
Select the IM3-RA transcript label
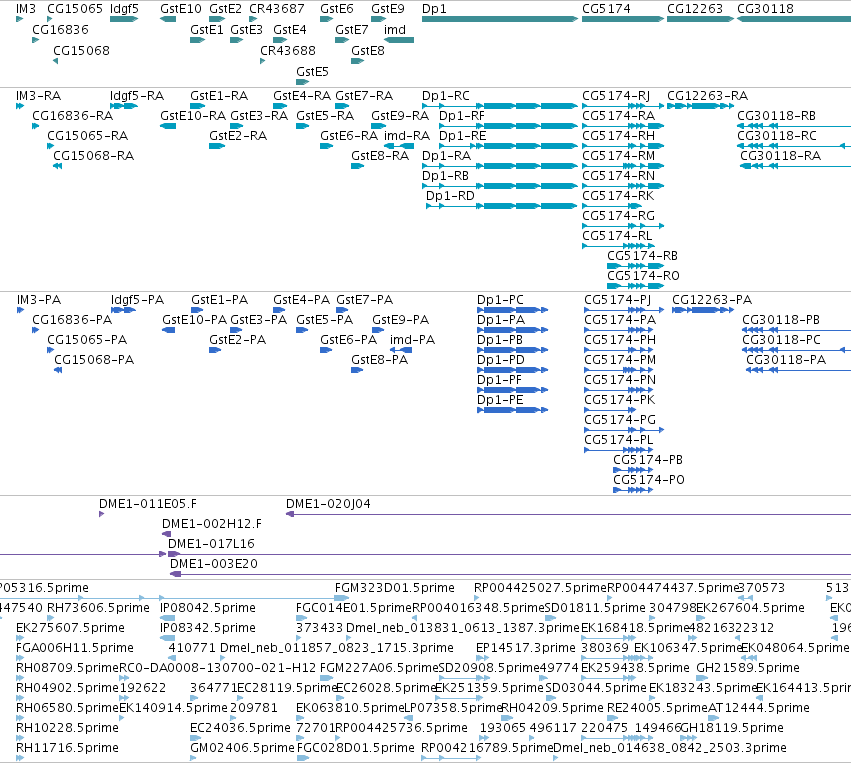coord(39,96)
